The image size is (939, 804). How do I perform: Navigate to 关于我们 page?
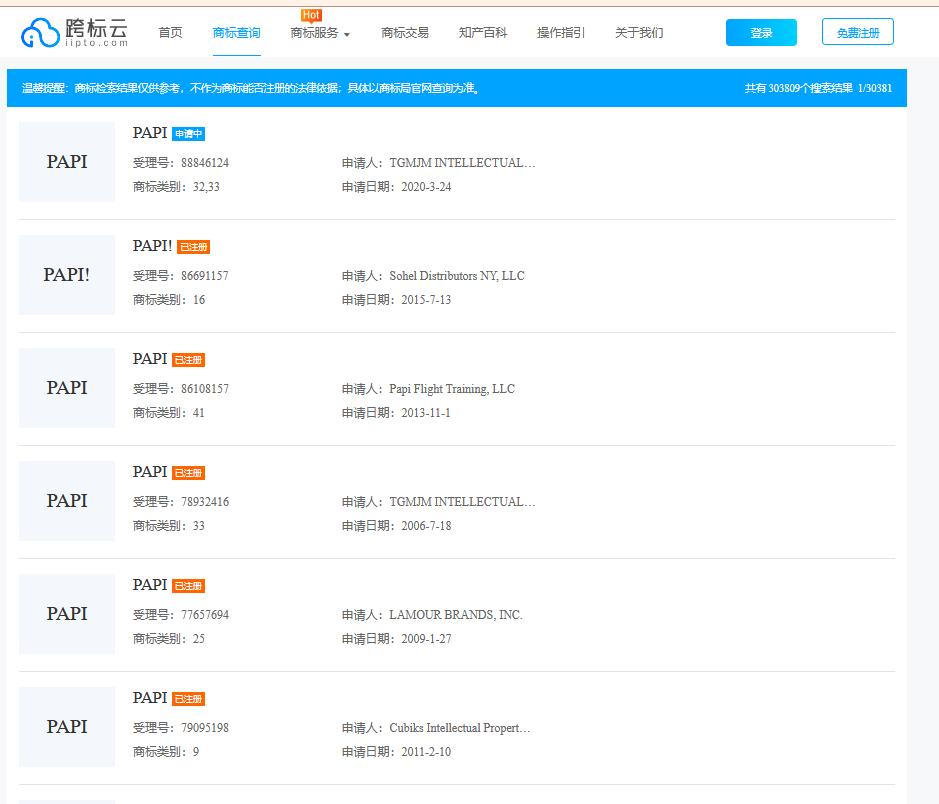(x=639, y=33)
